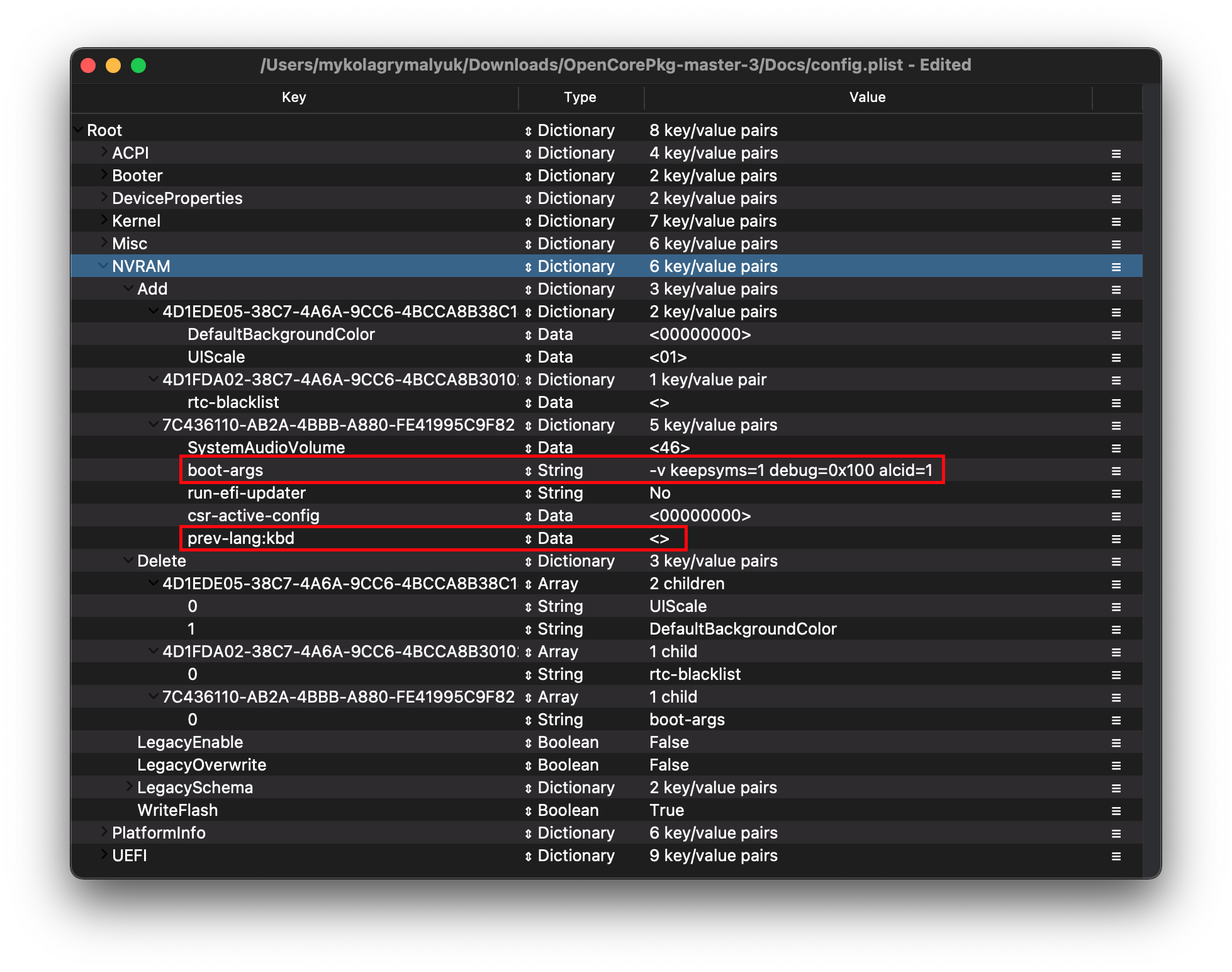Select the WriteFlash True boolean value
This screenshot has height=972, width=1232.
click(x=666, y=810)
